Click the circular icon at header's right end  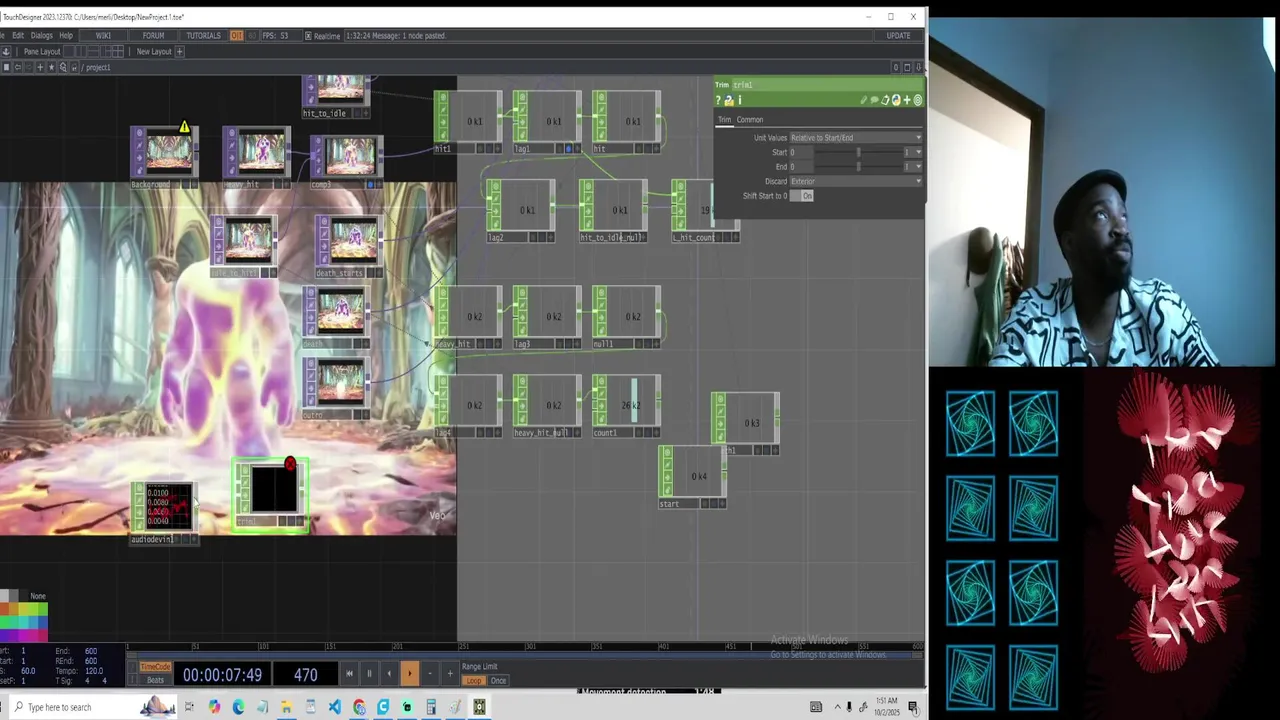(918, 100)
